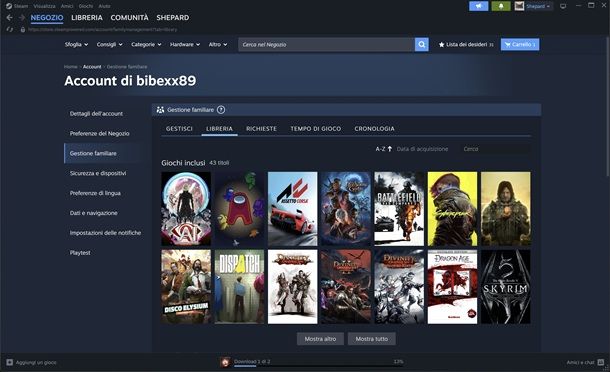Click the Mostra tutto button
This screenshot has height=372, width=610.
pos(372,339)
